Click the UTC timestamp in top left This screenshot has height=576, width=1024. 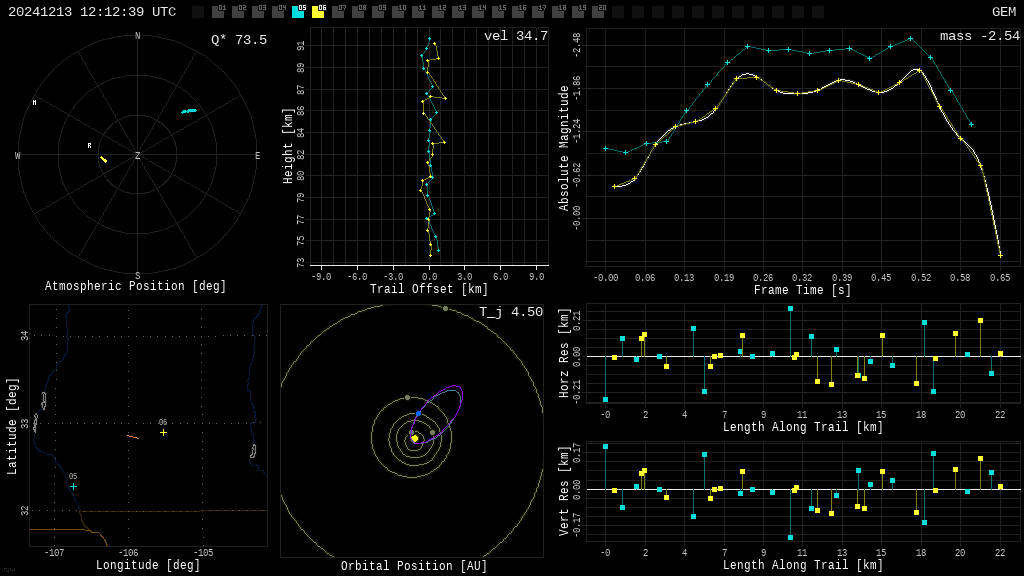coord(92,12)
